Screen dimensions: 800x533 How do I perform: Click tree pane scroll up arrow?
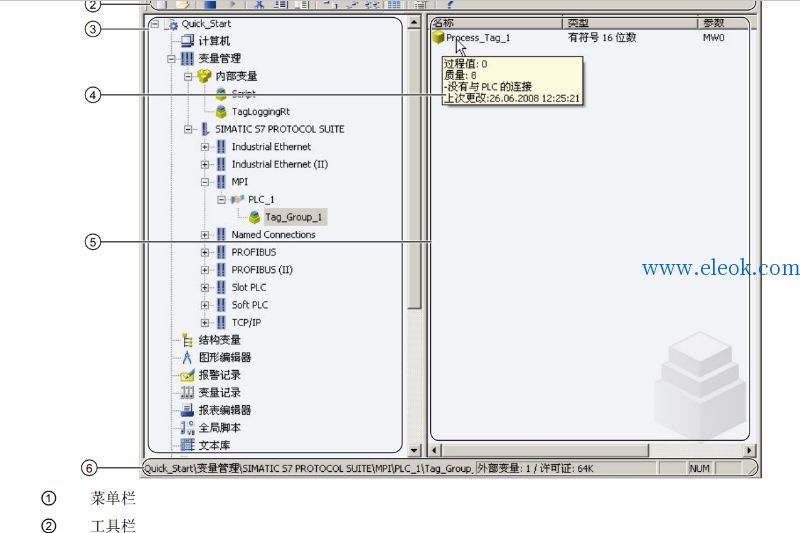[414, 22]
